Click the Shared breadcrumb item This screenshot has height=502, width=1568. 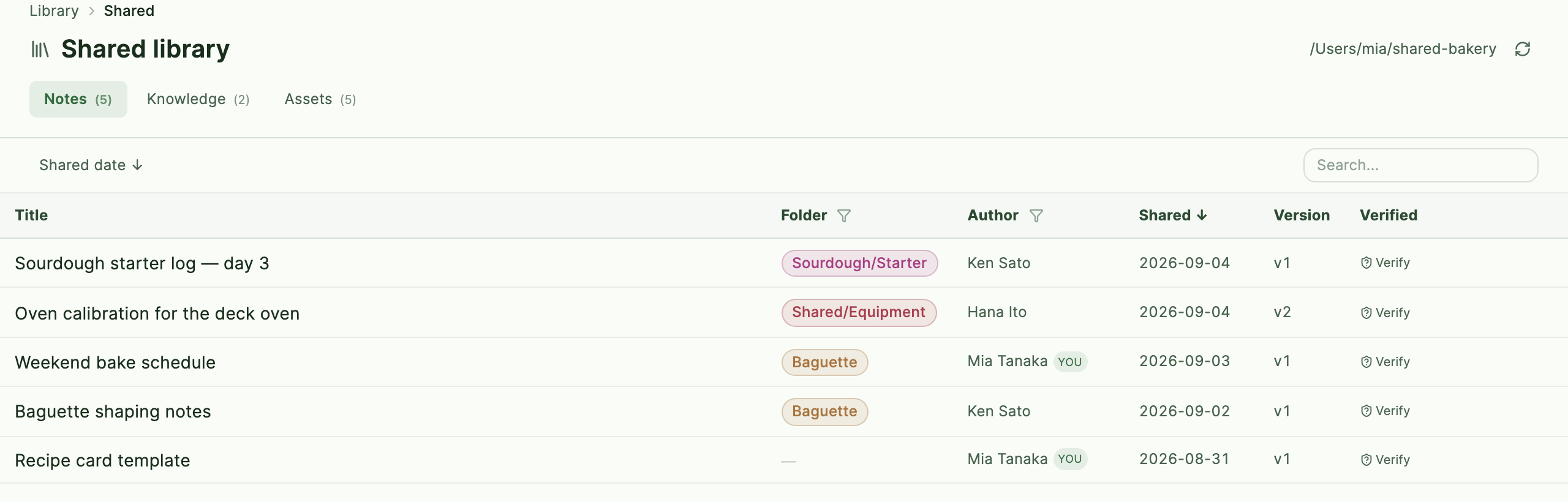(129, 11)
